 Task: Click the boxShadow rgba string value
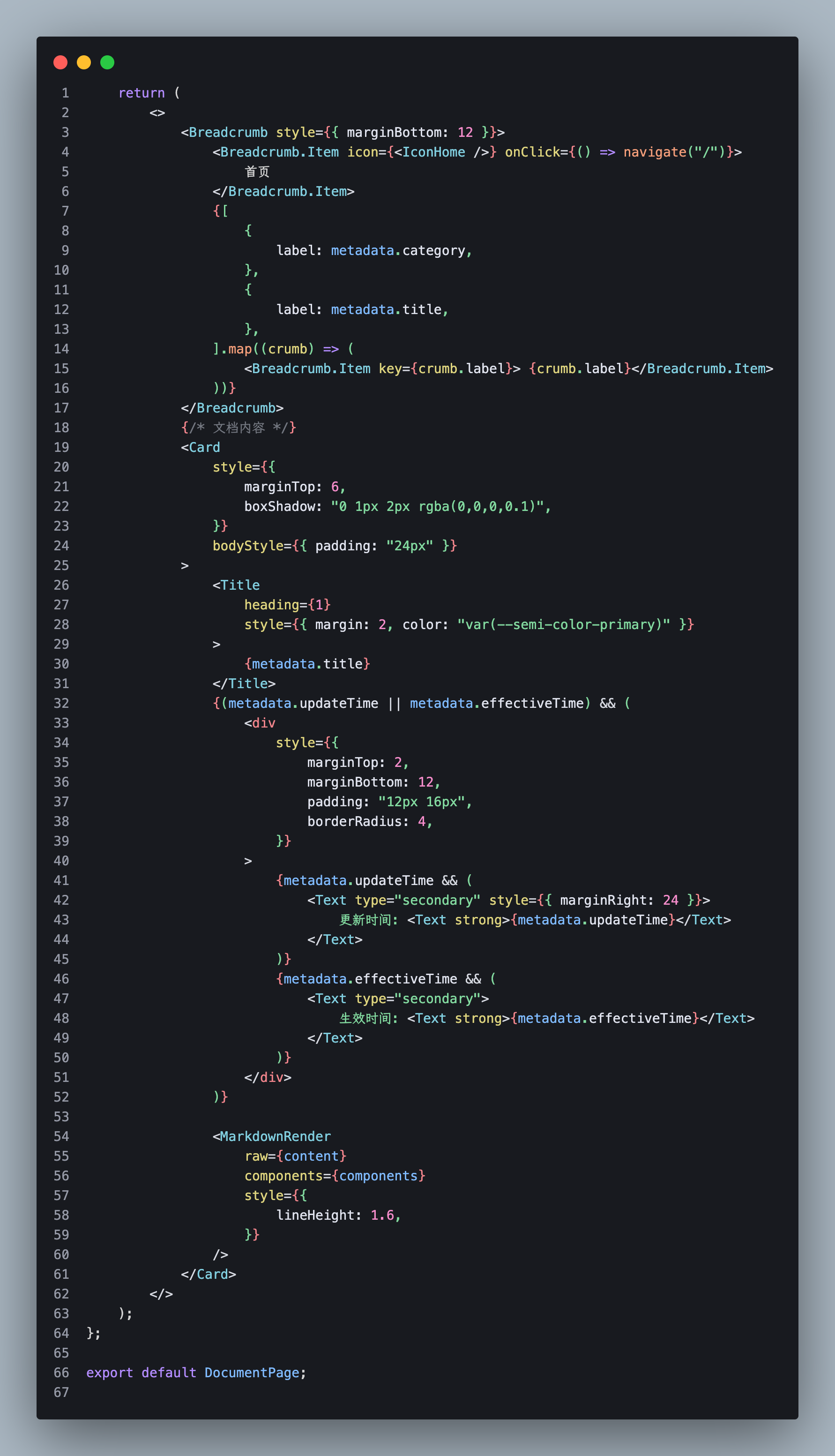coord(440,507)
